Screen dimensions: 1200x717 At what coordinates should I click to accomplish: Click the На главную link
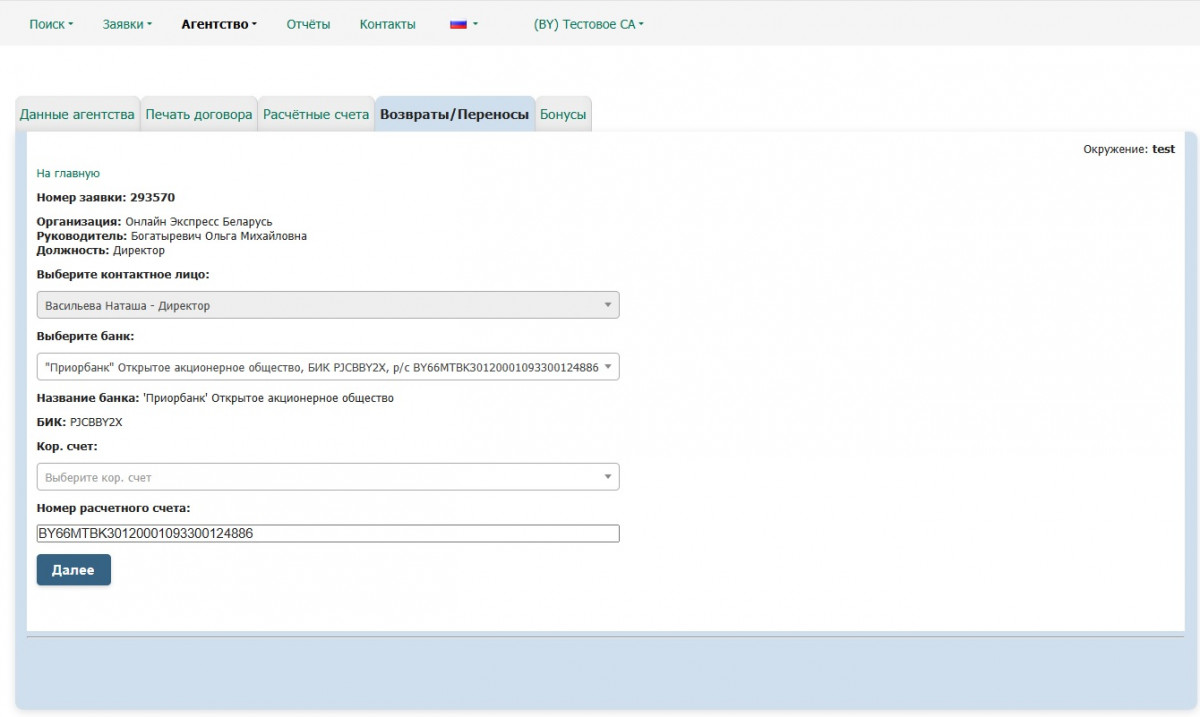pos(68,173)
